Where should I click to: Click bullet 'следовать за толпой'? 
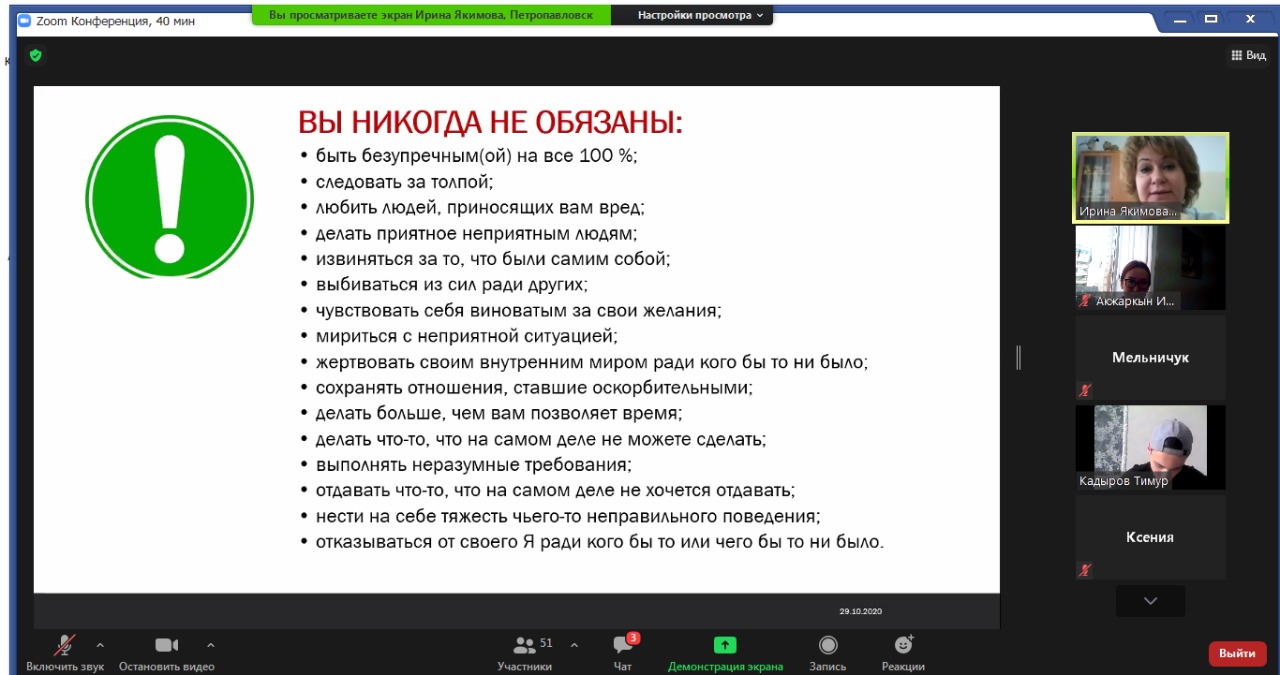[404, 182]
